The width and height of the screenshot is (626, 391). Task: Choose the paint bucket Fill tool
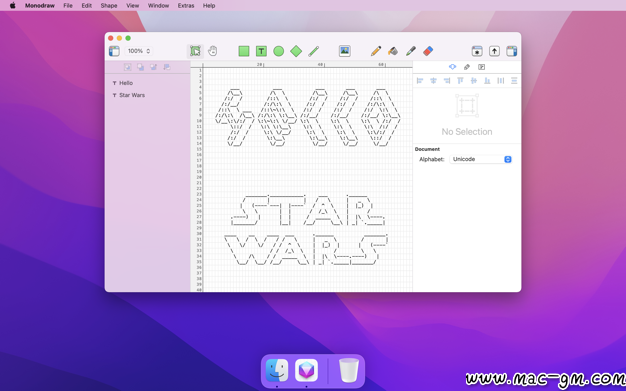tap(393, 51)
